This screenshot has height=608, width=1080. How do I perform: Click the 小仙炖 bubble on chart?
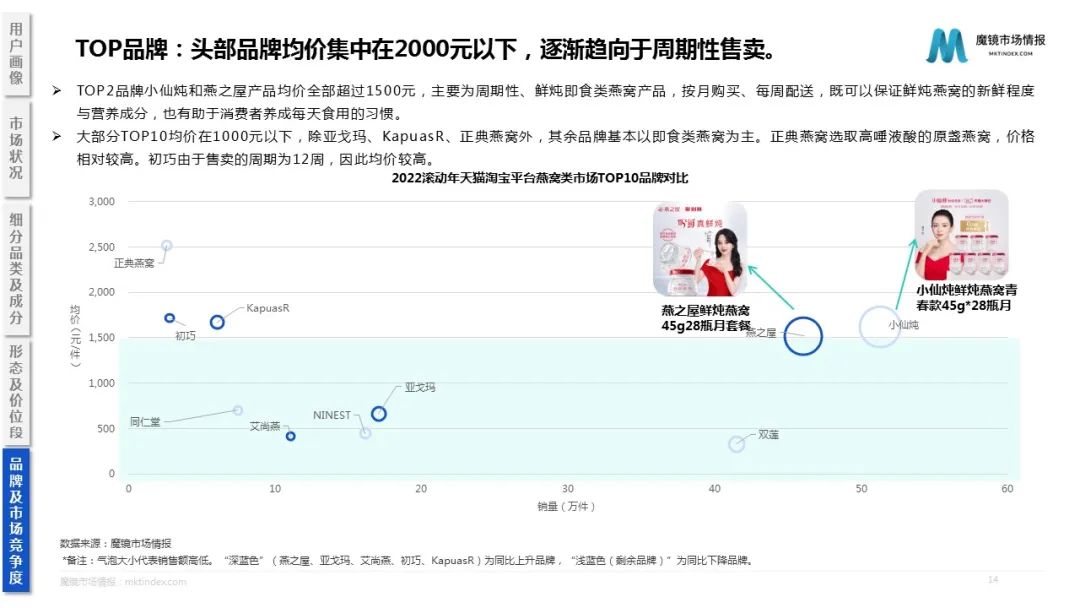coord(880,326)
